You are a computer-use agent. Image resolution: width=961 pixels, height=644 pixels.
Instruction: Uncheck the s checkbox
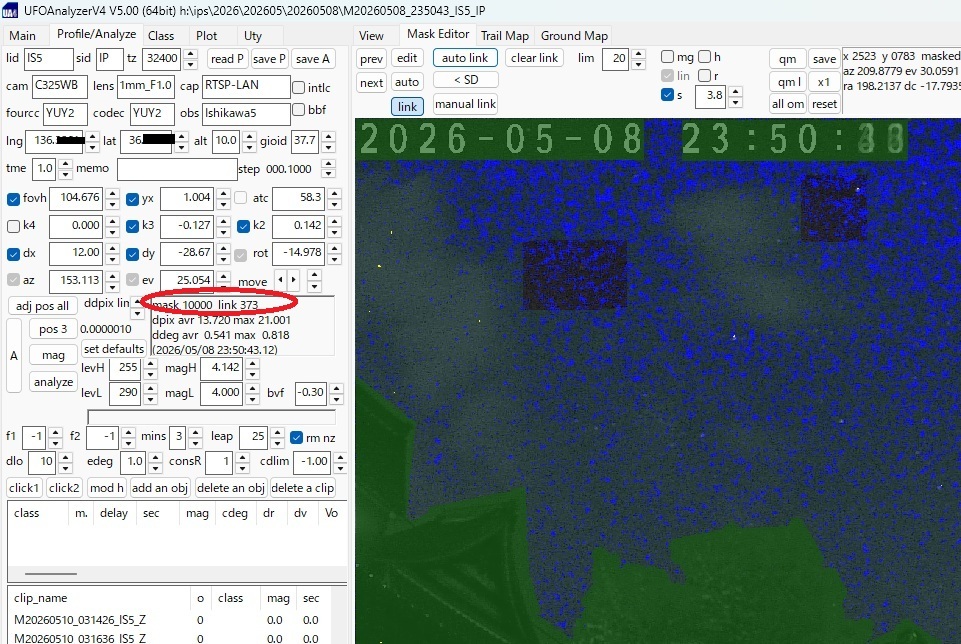point(667,95)
